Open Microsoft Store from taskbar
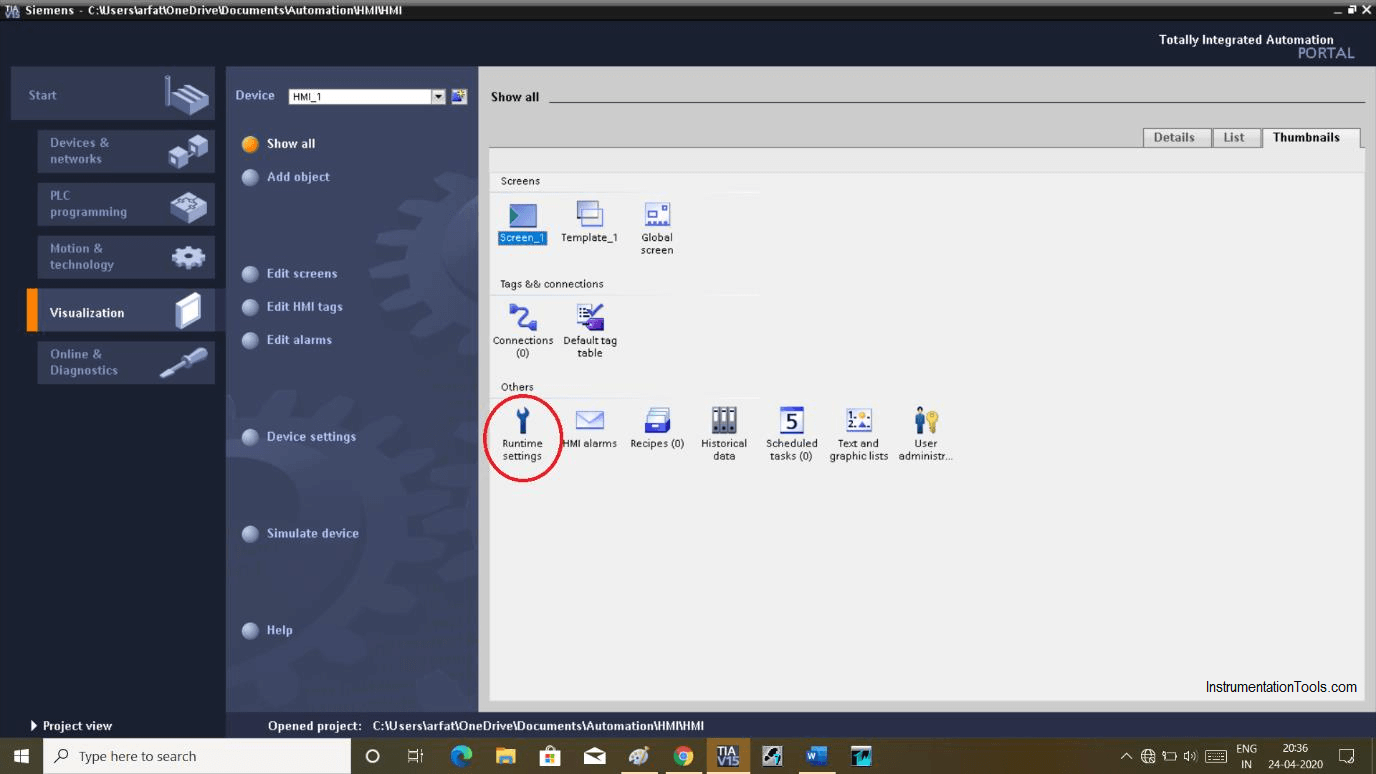 pyautogui.click(x=550, y=756)
